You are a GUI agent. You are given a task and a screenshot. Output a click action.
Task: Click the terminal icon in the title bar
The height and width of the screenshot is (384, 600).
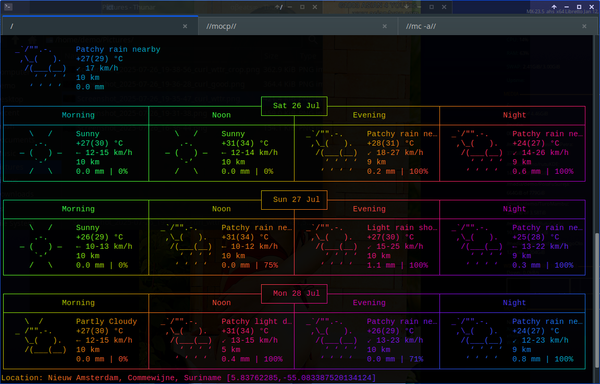pyautogui.click(x=8, y=7)
